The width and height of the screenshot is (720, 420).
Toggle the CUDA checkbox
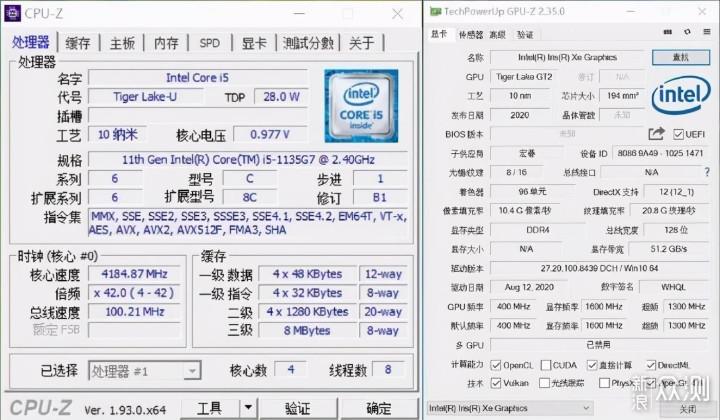click(546, 365)
